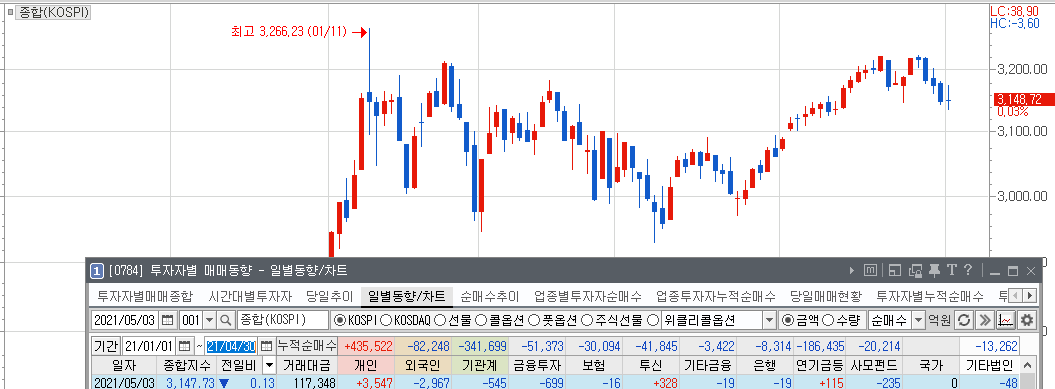
Task: Open calendar for end date 21/04/30
Action: 267,347
